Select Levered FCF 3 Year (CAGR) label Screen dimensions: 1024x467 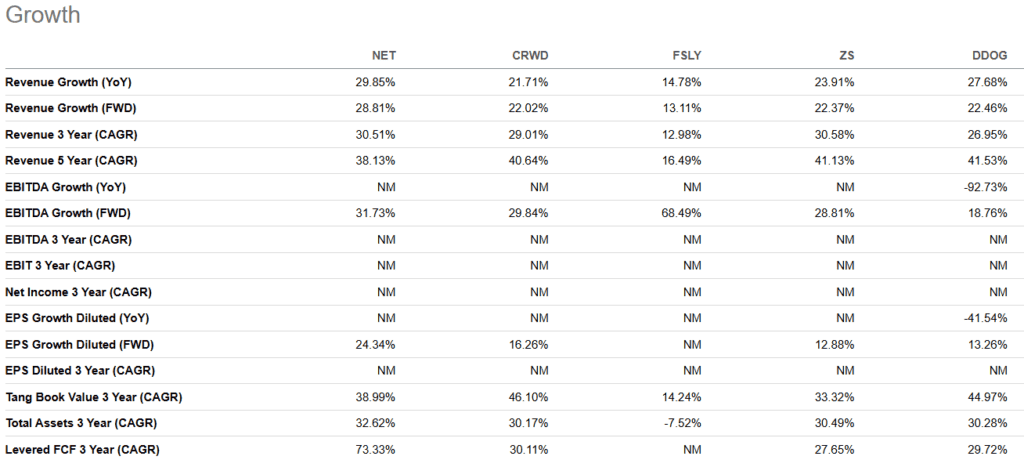pos(82,449)
